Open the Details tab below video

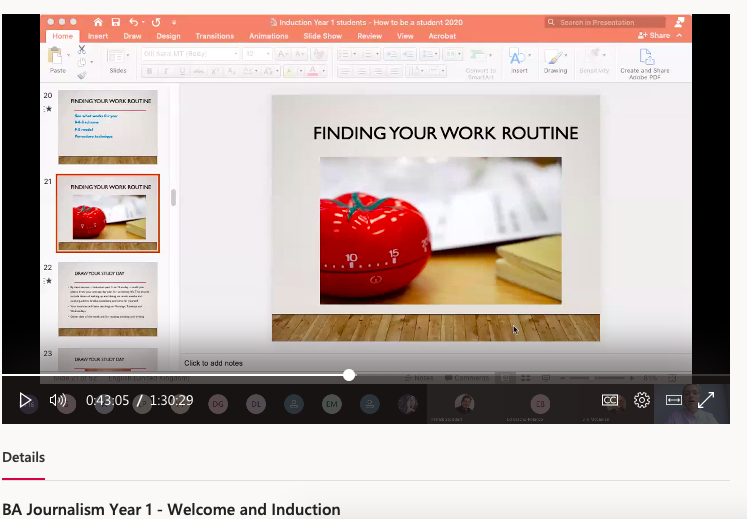[x=23, y=458]
